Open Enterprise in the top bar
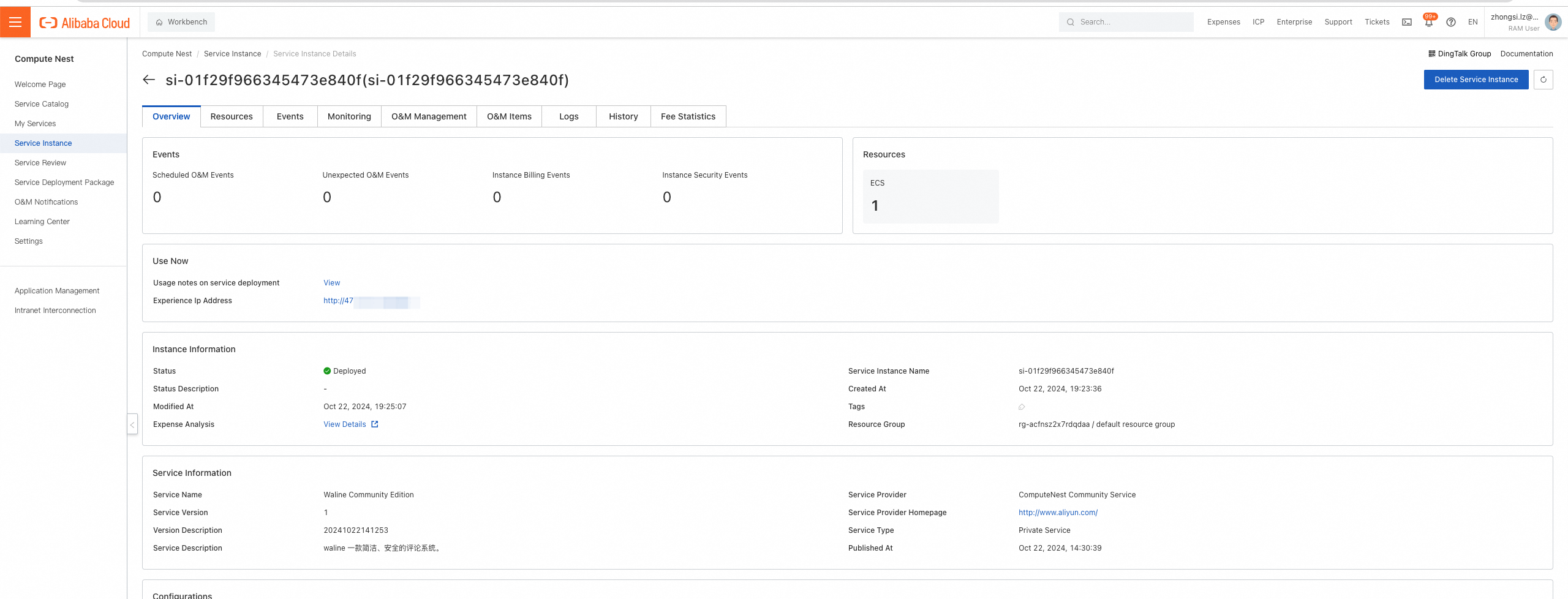1568x599 pixels. coord(1294,22)
